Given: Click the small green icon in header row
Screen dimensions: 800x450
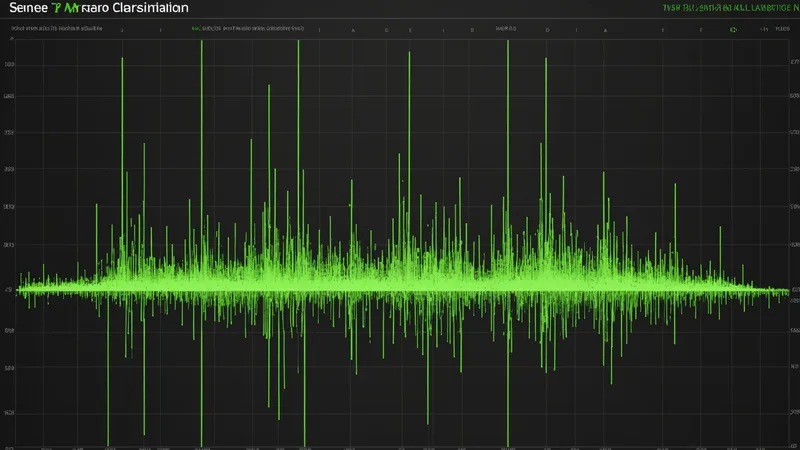Looking at the screenshot, I should 733,30.
